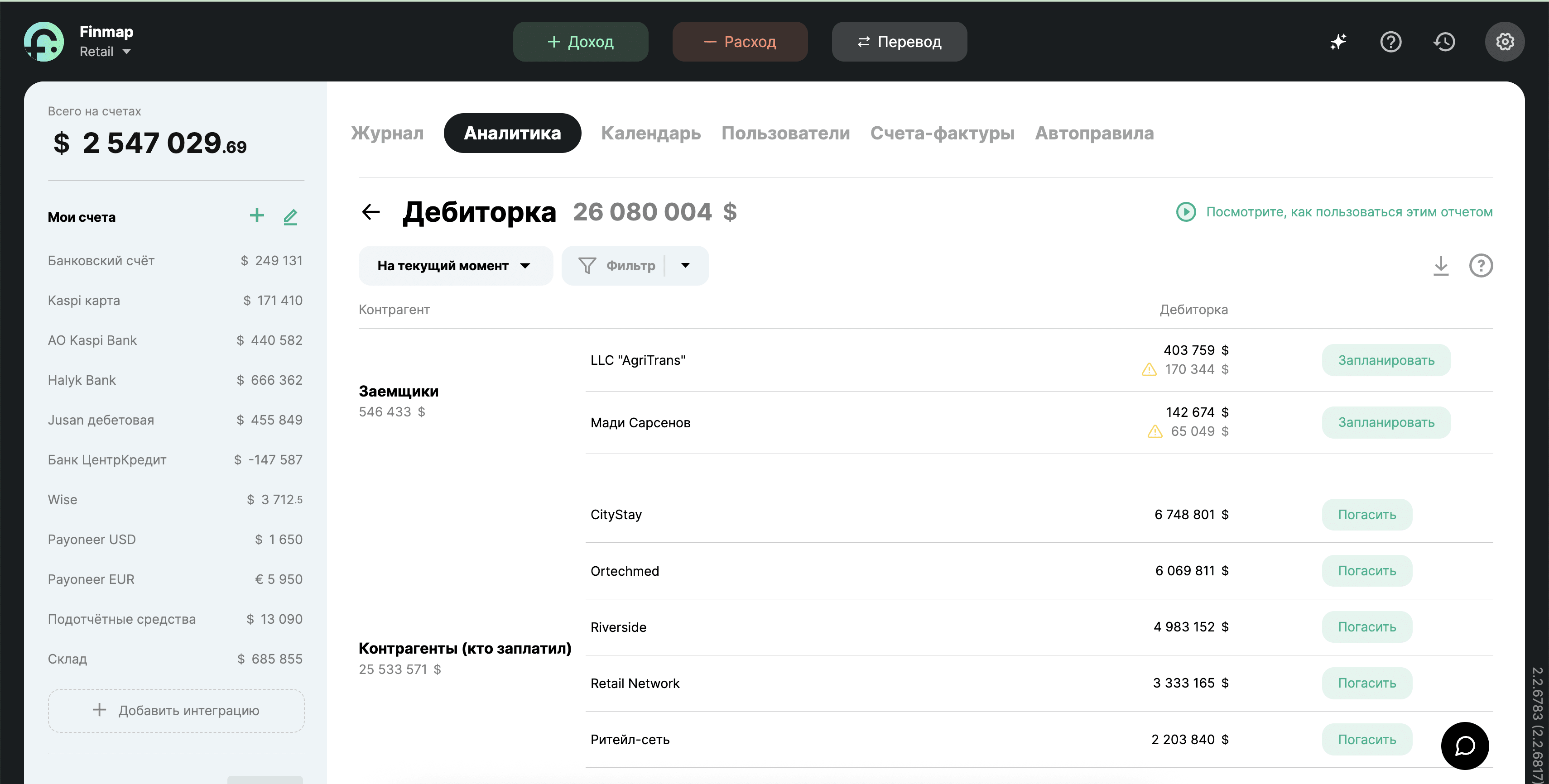
Task: Click the 6 748 801 $ amount
Action: [1191, 514]
